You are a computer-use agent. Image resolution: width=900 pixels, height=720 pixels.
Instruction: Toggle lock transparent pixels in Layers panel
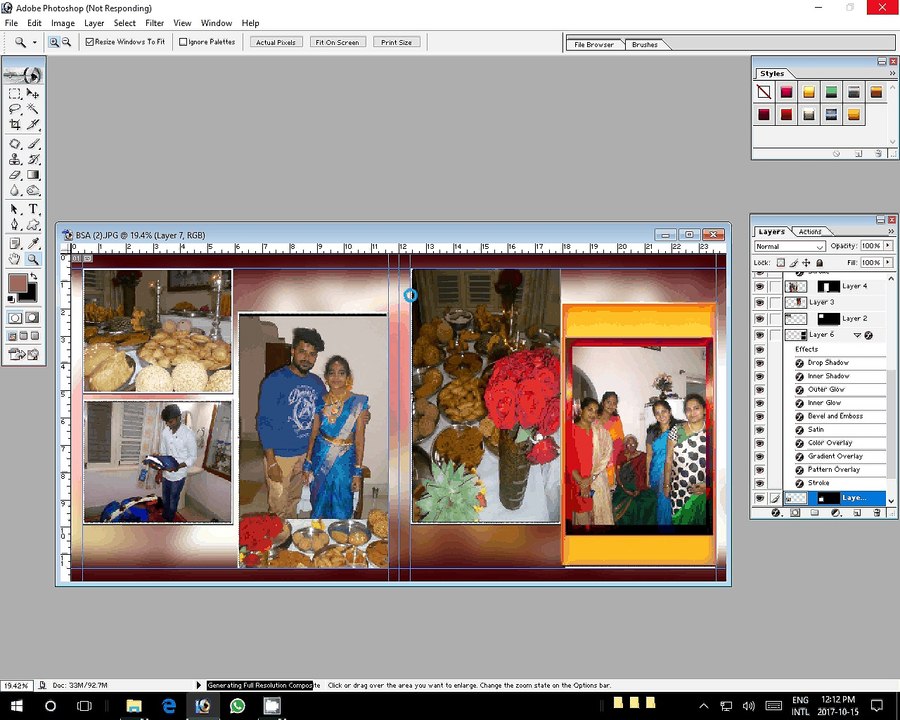pos(781,262)
